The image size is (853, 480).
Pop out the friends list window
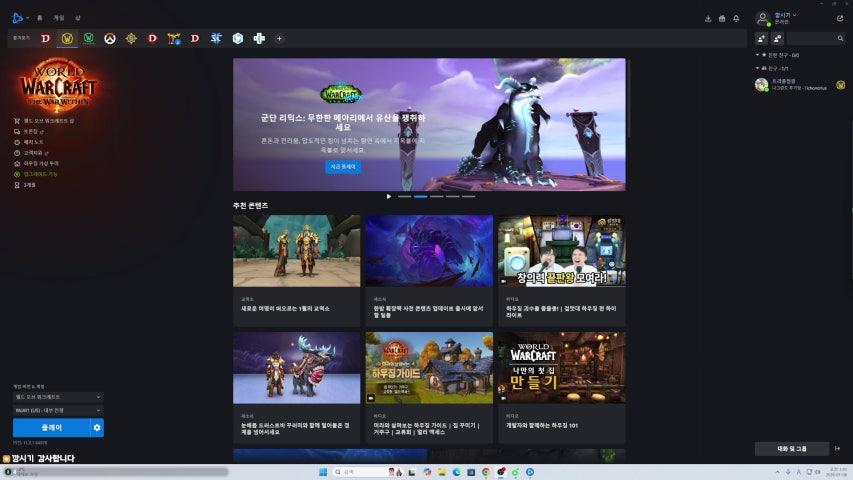pyautogui.click(x=839, y=18)
